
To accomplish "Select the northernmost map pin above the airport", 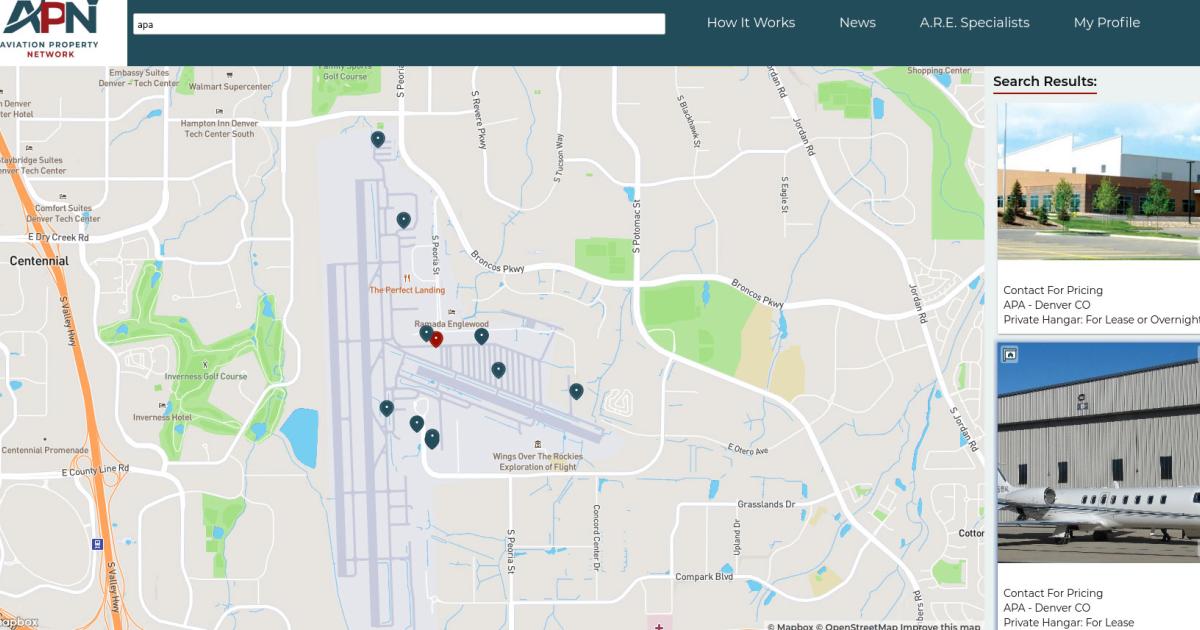I will pyautogui.click(x=378, y=139).
